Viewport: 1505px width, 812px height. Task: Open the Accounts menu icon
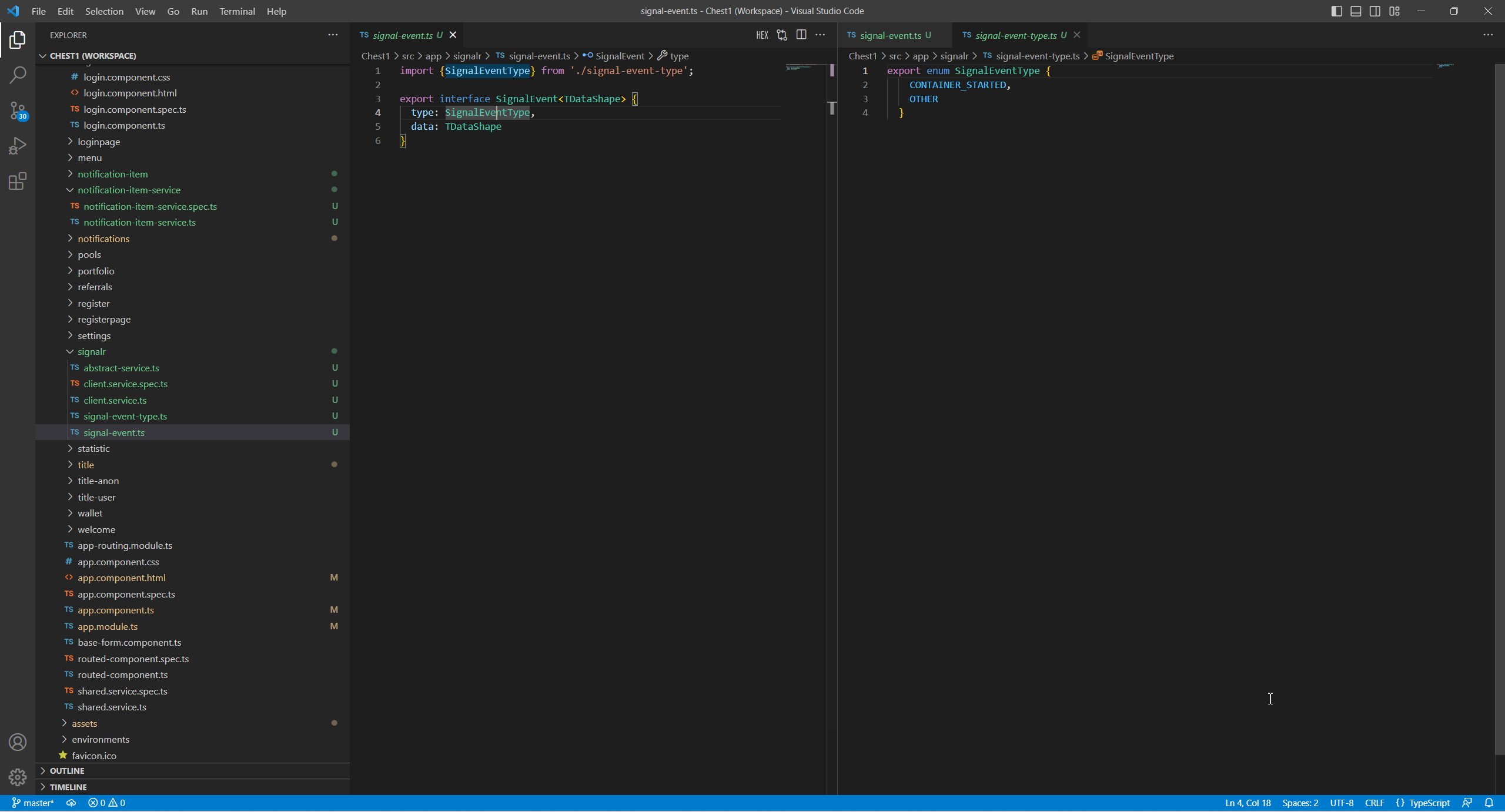18,742
